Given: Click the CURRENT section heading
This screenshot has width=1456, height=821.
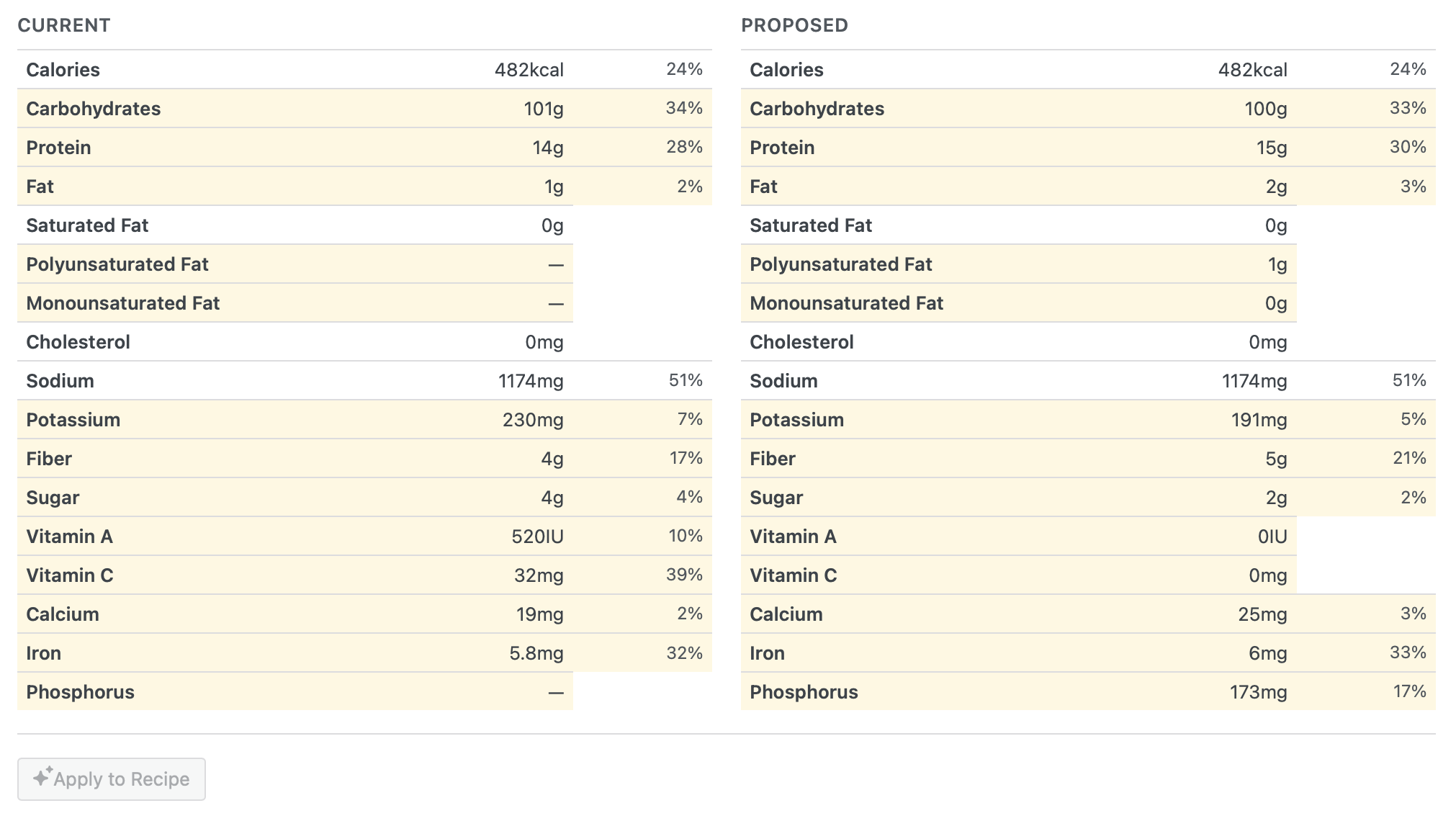Looking at the screenshot, I should [x=64, y=25].
